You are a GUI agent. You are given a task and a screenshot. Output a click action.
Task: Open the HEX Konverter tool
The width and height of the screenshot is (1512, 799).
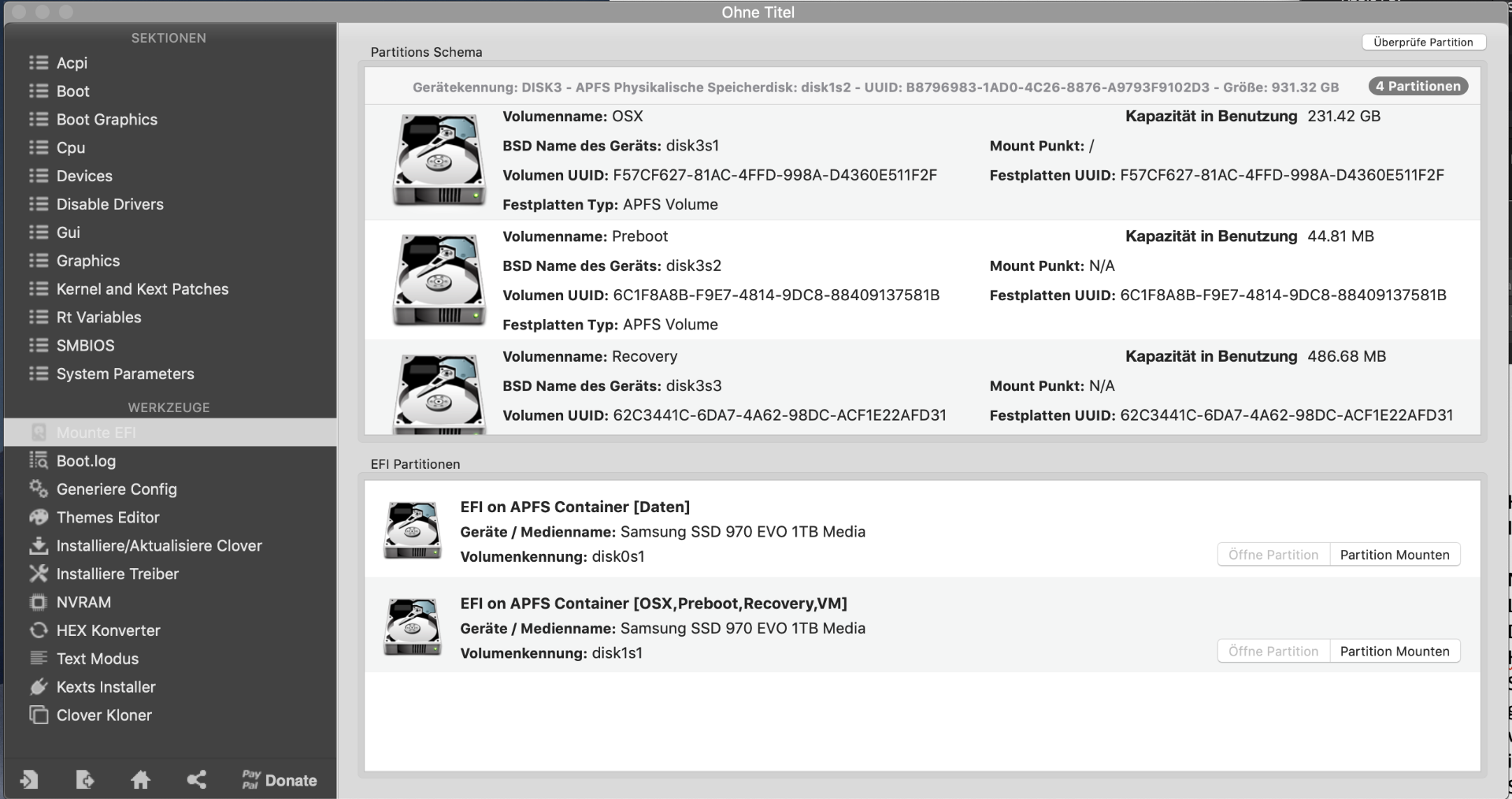(108, 630)
